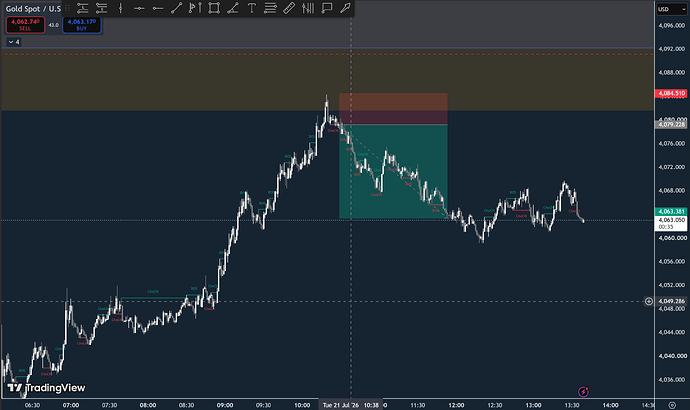Click 4,072.000 on the price scale
Viewport: 690px width, 410px height.
[672, 167]
